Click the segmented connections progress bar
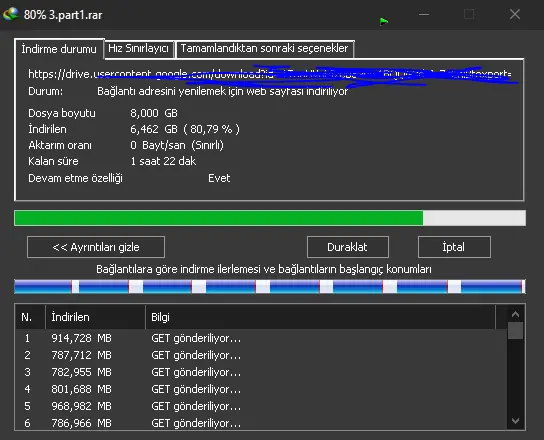The width and height of the screenshot is (544, 440). click(270, 287)
